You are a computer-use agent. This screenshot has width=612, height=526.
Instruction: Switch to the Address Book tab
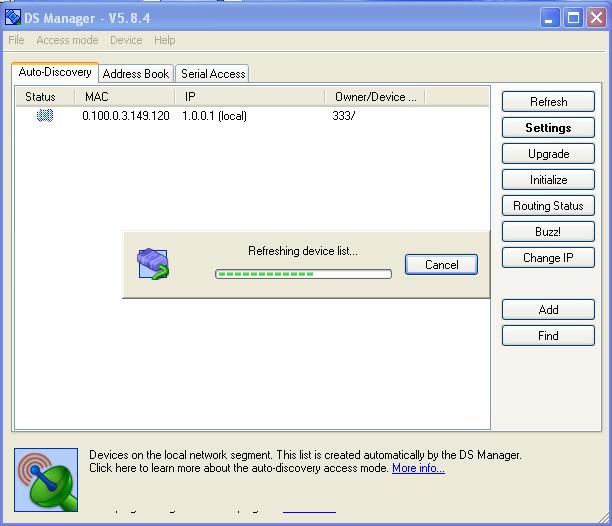coord(136,74)
